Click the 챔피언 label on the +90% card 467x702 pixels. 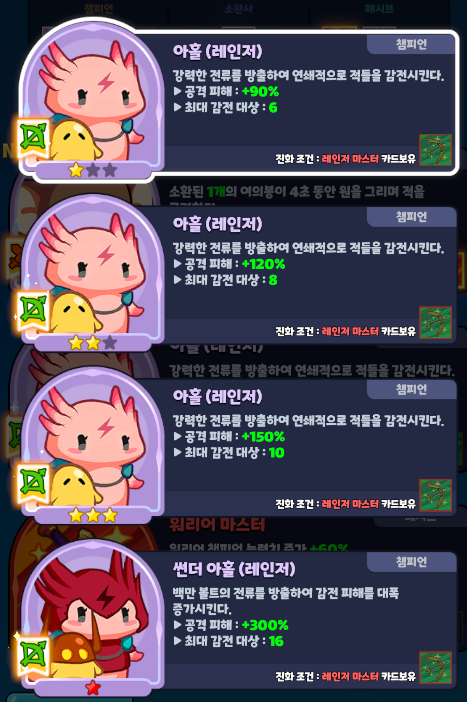[x=411, y=44]
